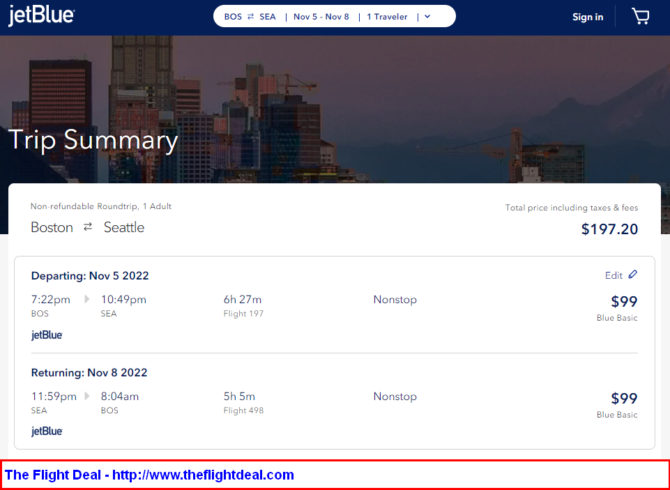Click the jetBlue logo in header
670x490 pixels.
pos(41,16)
